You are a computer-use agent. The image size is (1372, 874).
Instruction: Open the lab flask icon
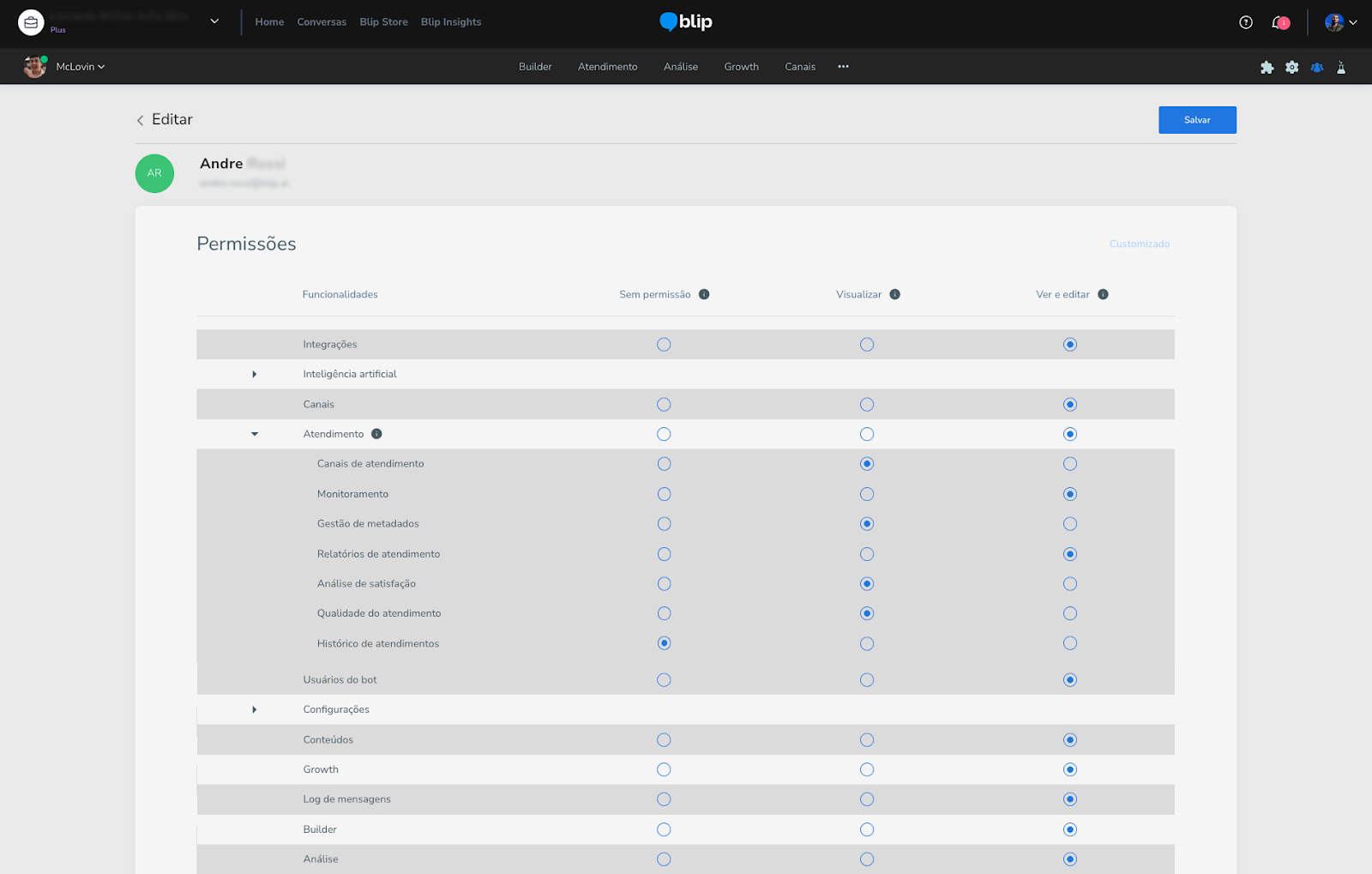(x=1341, y=67)
